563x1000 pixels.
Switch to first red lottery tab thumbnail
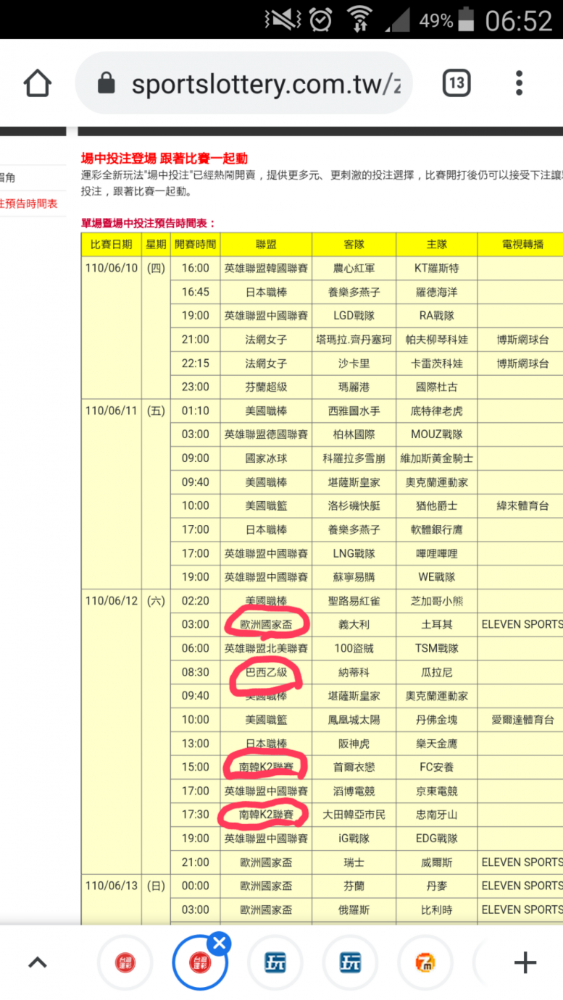(x=125, y=963)
